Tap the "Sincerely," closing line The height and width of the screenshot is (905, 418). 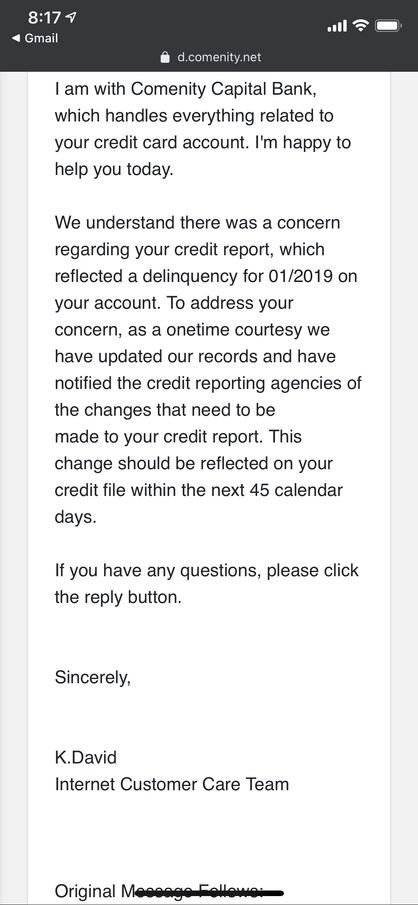93,678
